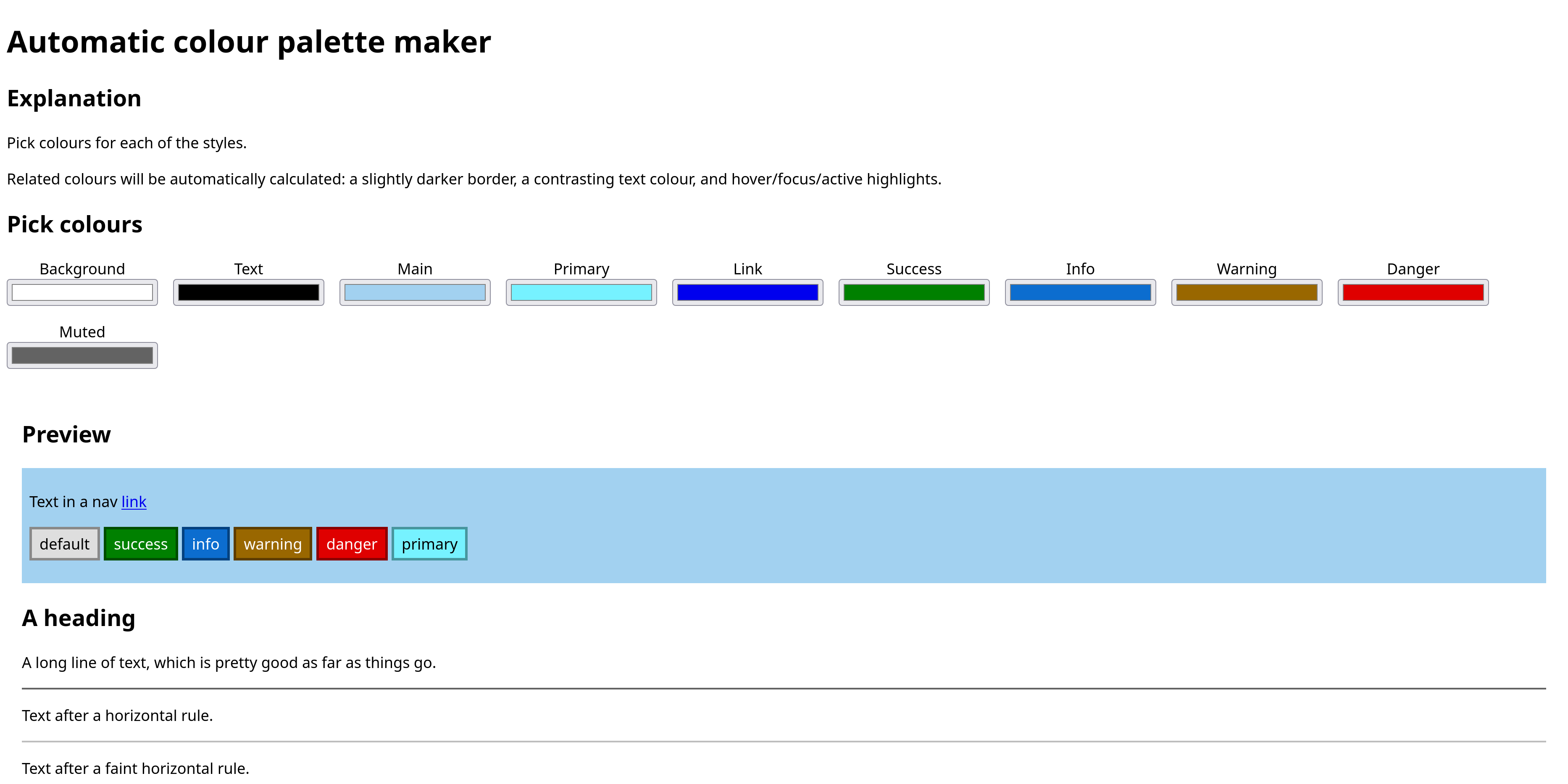This screenshot has height=784, width=1568.
Task: Change the Muted colour swatch
Action: 82,355
